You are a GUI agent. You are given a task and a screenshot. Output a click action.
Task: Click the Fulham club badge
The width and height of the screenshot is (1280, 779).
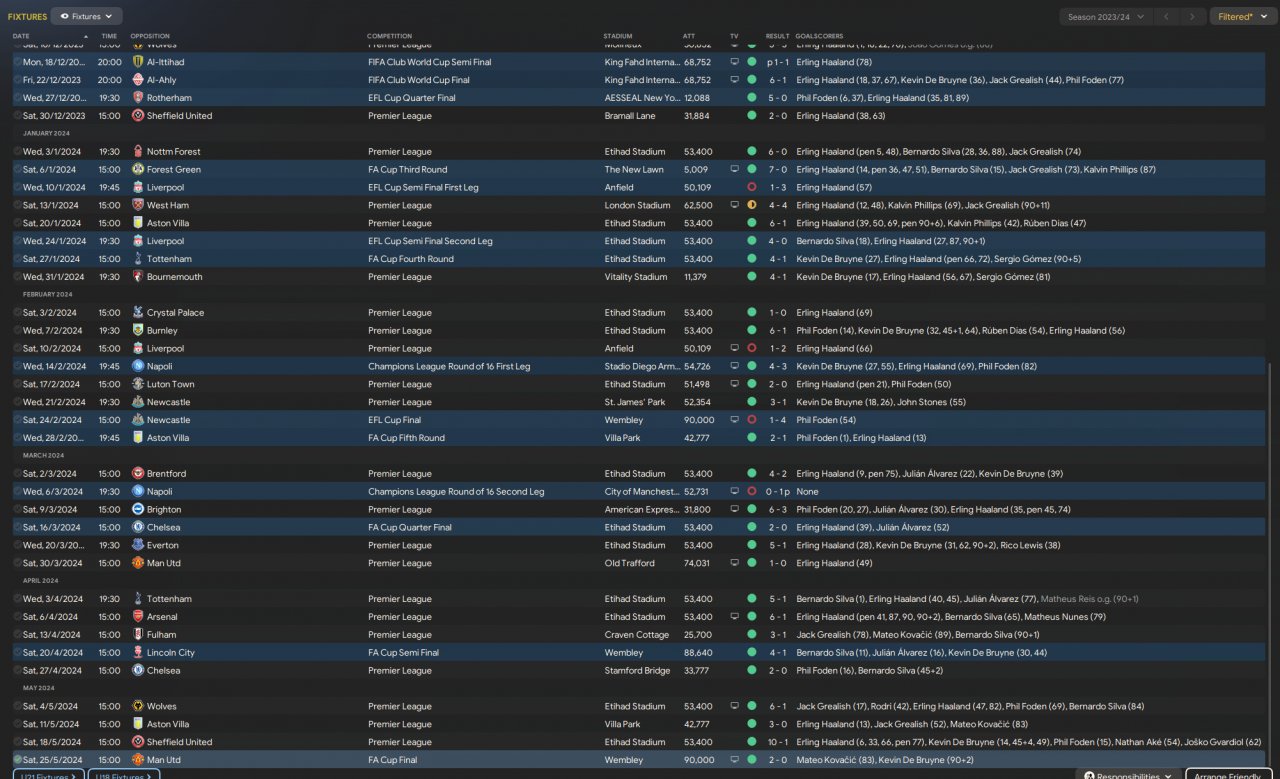coord(138,635)
